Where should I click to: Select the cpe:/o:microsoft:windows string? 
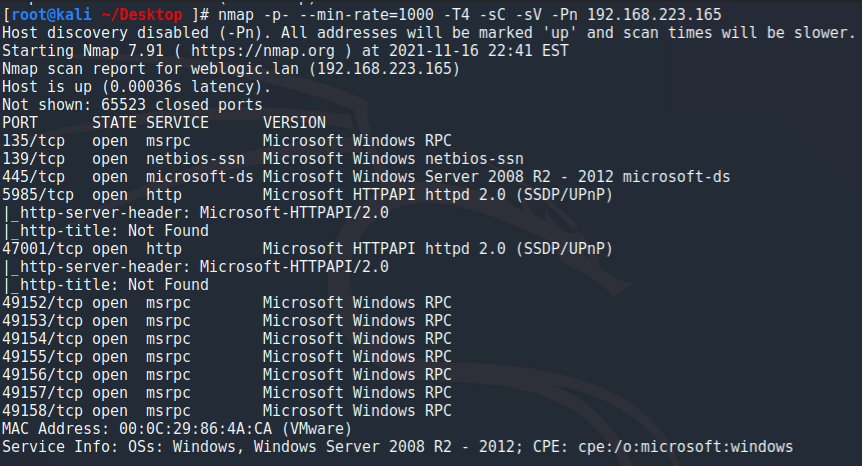point(686,447)
